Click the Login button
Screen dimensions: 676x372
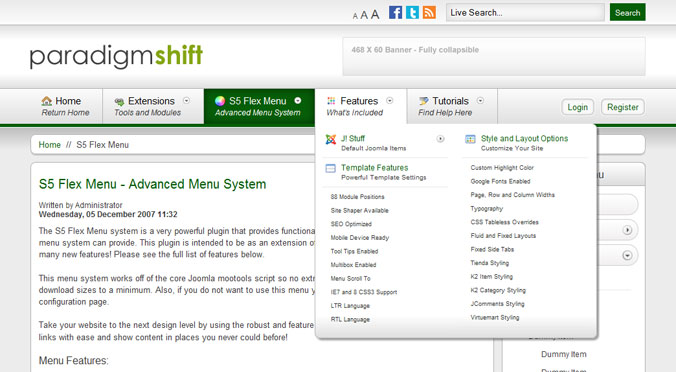[577, 107]
